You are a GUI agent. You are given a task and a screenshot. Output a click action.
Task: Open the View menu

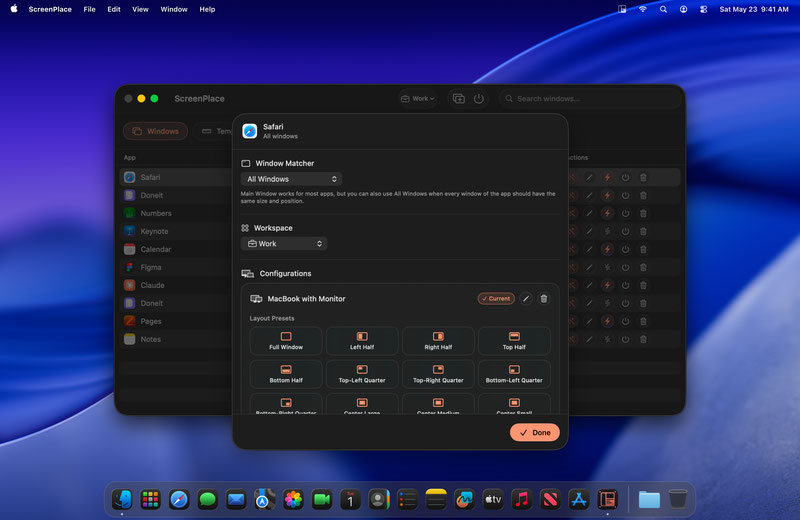[x=140, y=9]
